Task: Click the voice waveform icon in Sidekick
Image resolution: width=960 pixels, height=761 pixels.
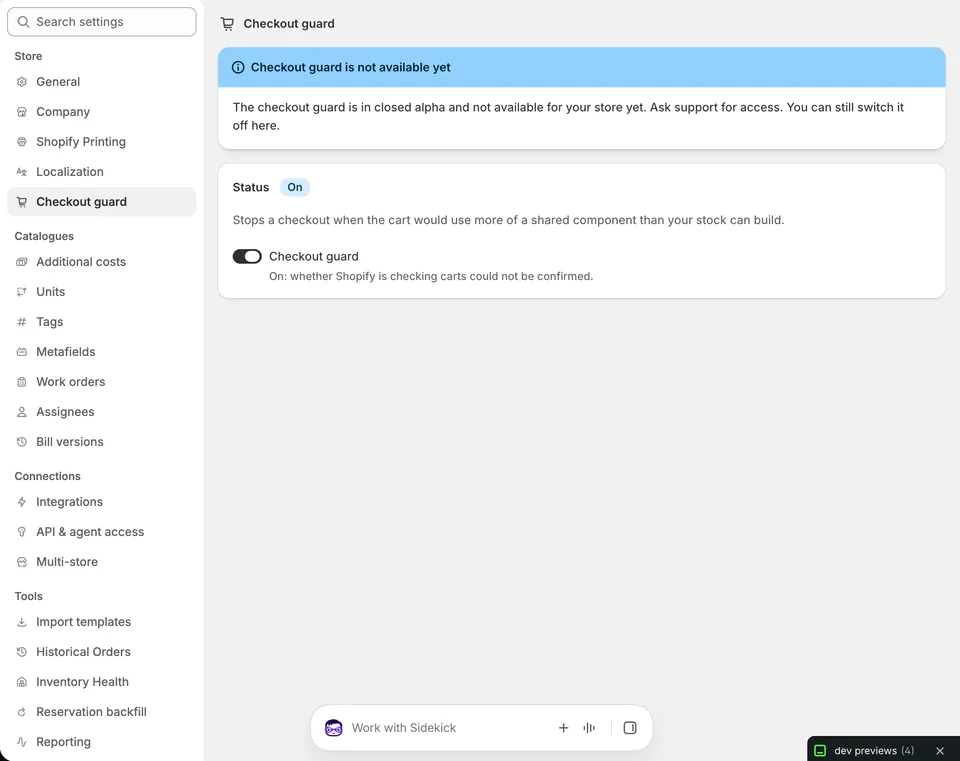Action: click(x=589, y=727)
